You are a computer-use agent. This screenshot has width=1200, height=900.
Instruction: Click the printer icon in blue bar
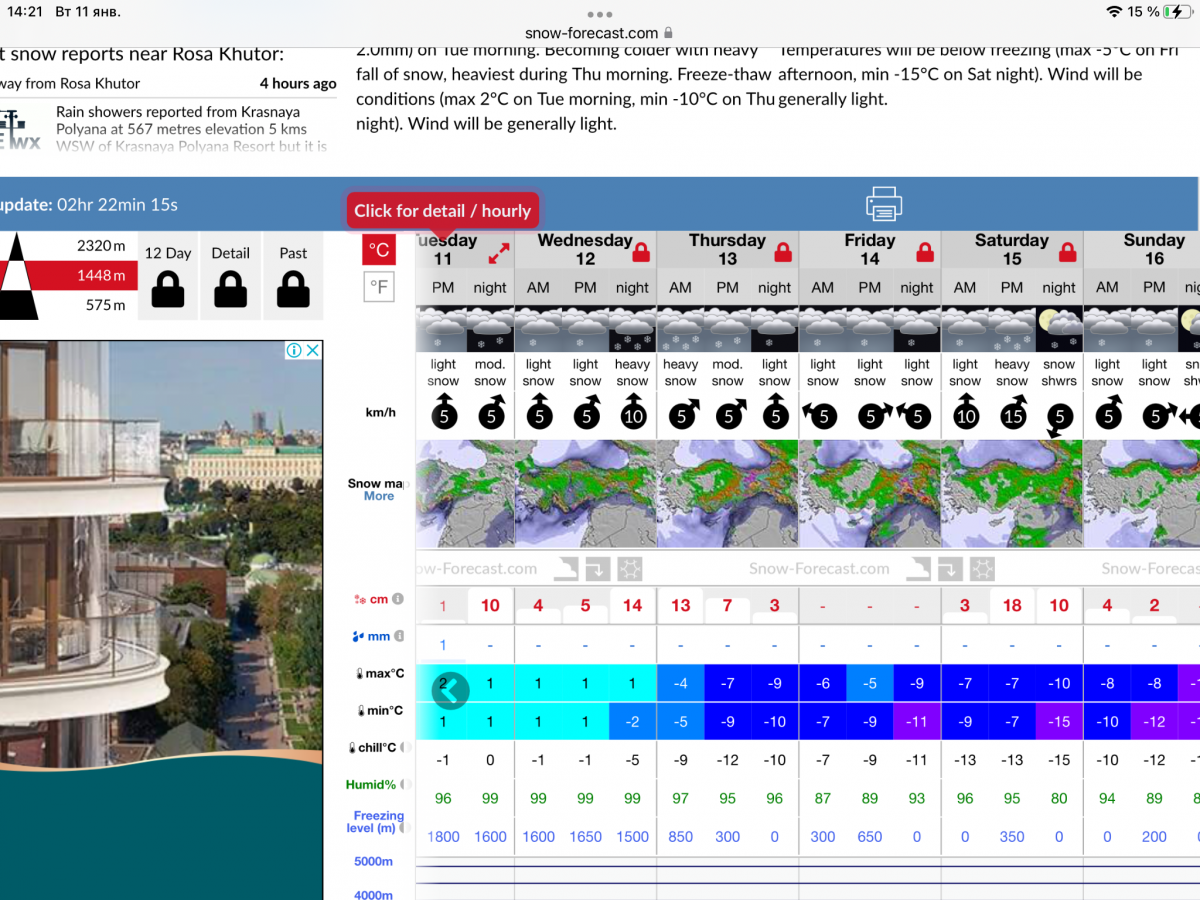(x=884, y=204)
